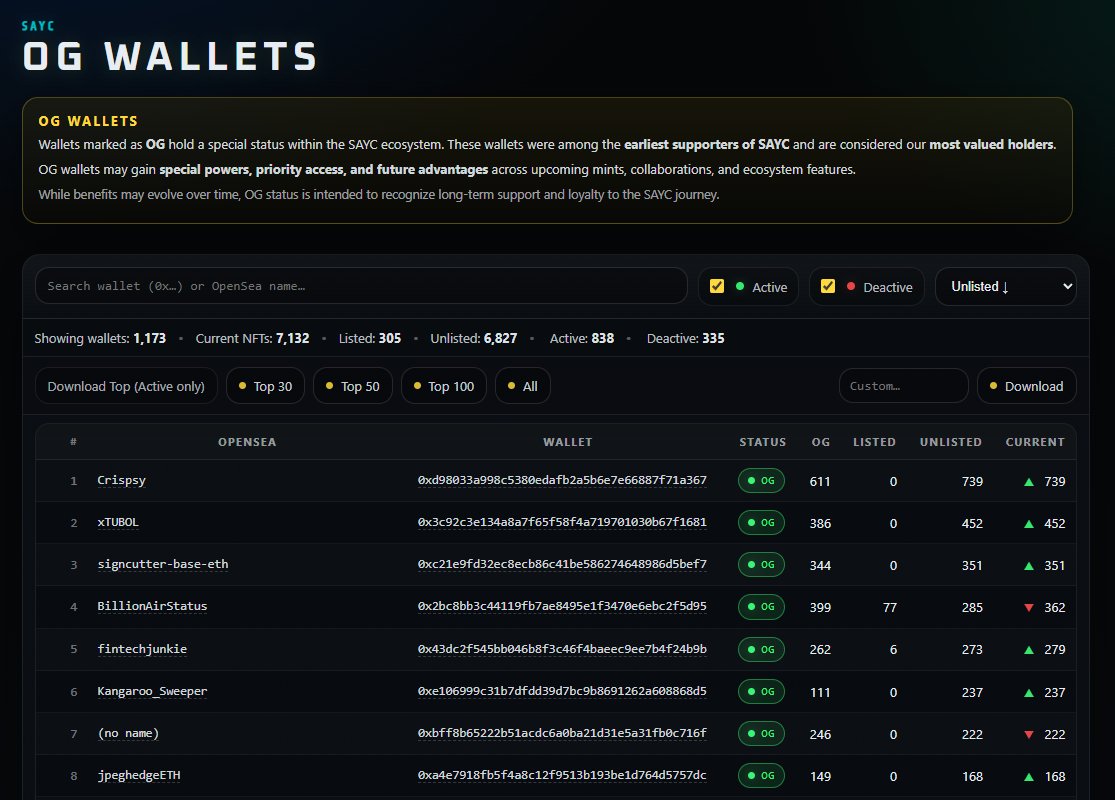Open wallet address 0x2bc8bb3c...c2f5d95
This screenshot has width=1115, height=800.
(562, 606)
